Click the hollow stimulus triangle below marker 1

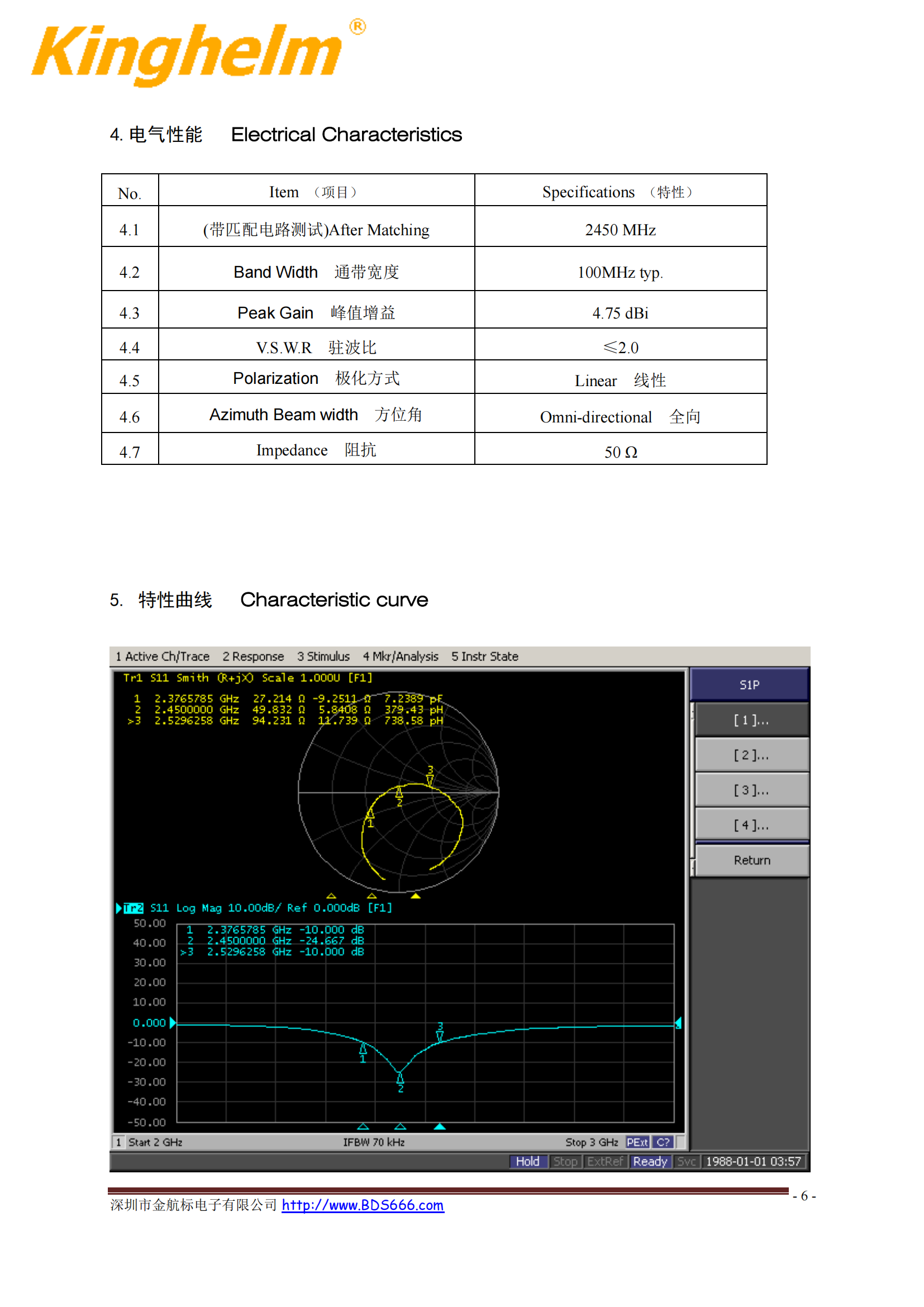(x=363, y=1127)
